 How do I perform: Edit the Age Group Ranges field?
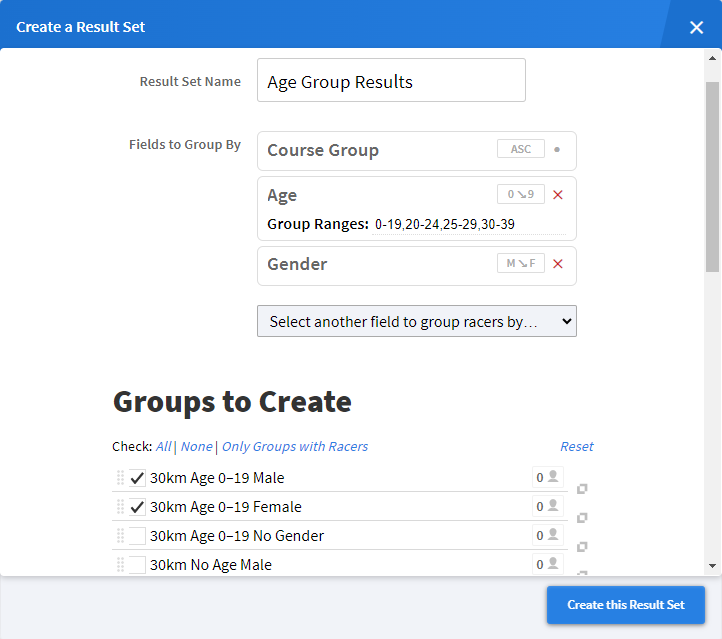coord(468,225)
